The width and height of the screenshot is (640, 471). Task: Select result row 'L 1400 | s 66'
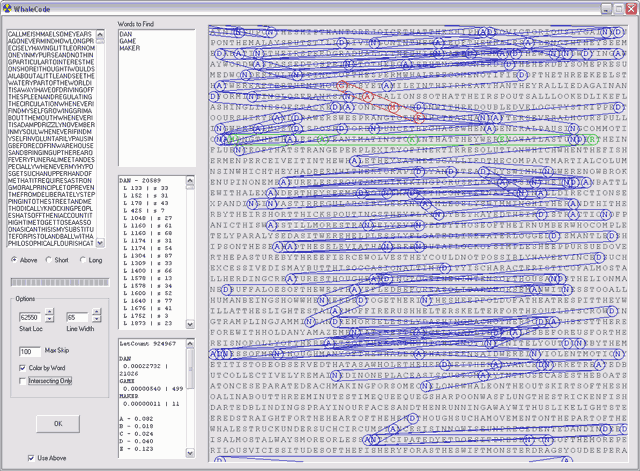(148, 271)
